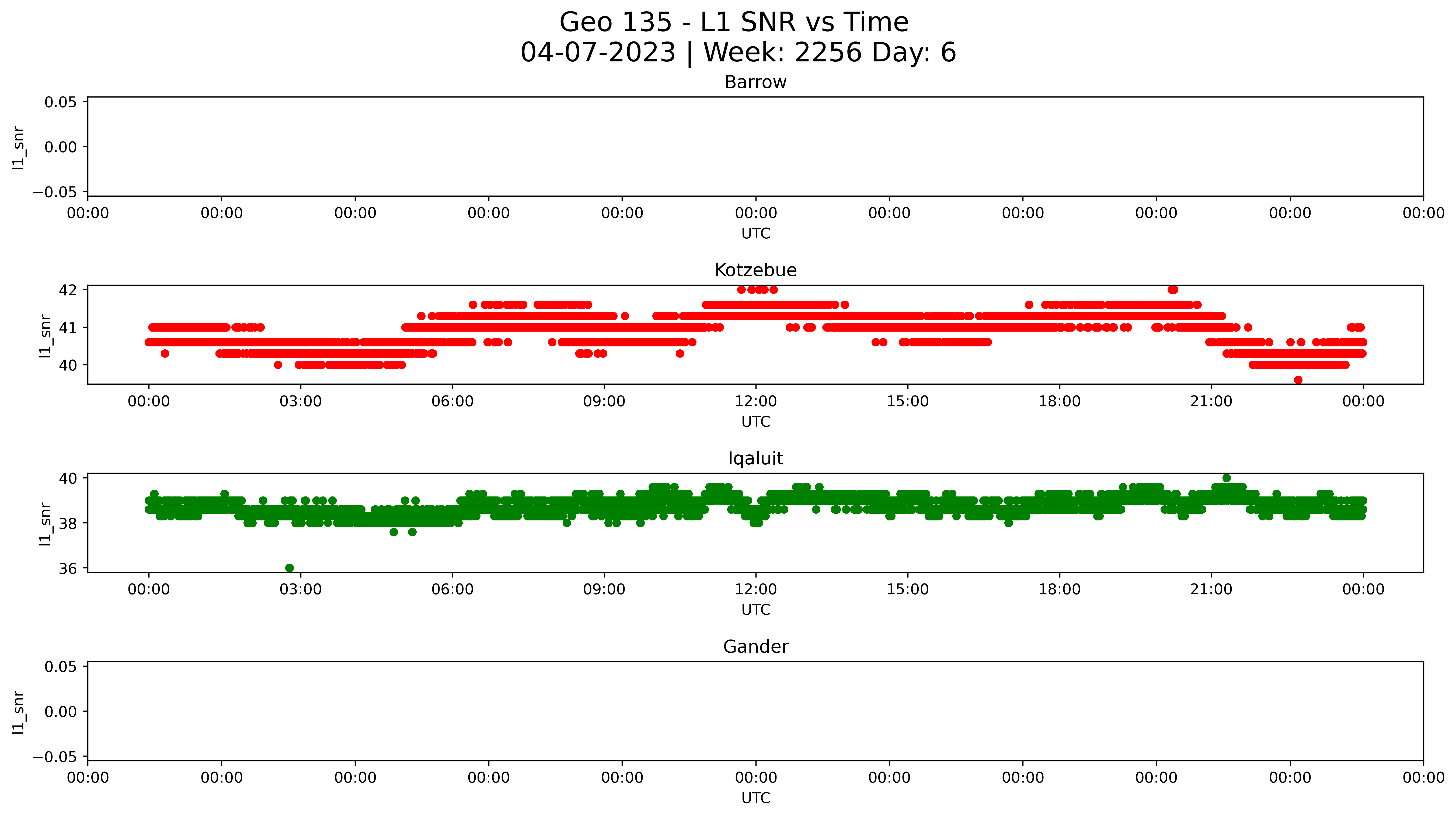The image size is (1456, 817).
Task: Click the 12:00 tick on Kotzebue's time axis
Action: [x=756, y=401]
